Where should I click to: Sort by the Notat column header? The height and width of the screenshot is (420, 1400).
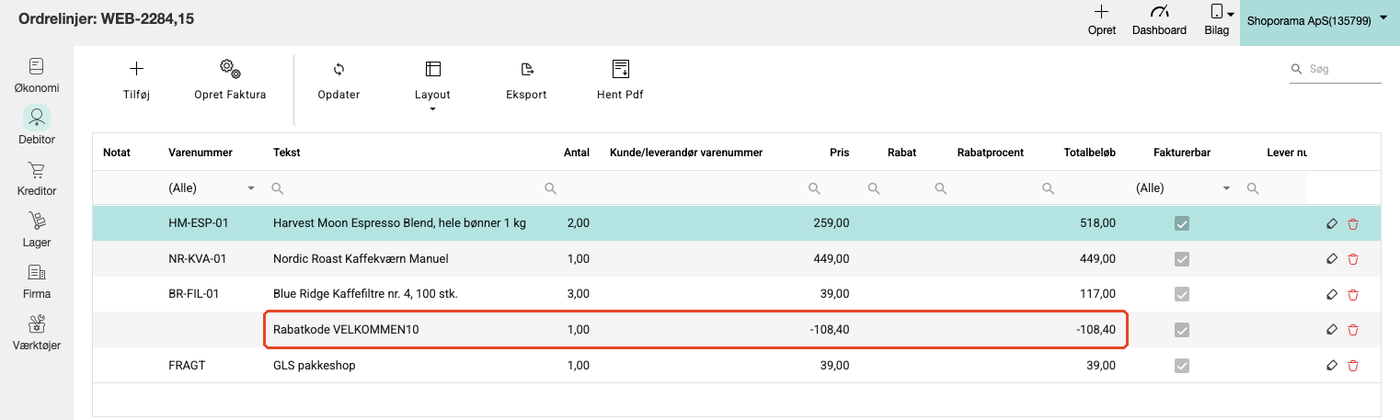pyautogui.click(x=117, y=152)
